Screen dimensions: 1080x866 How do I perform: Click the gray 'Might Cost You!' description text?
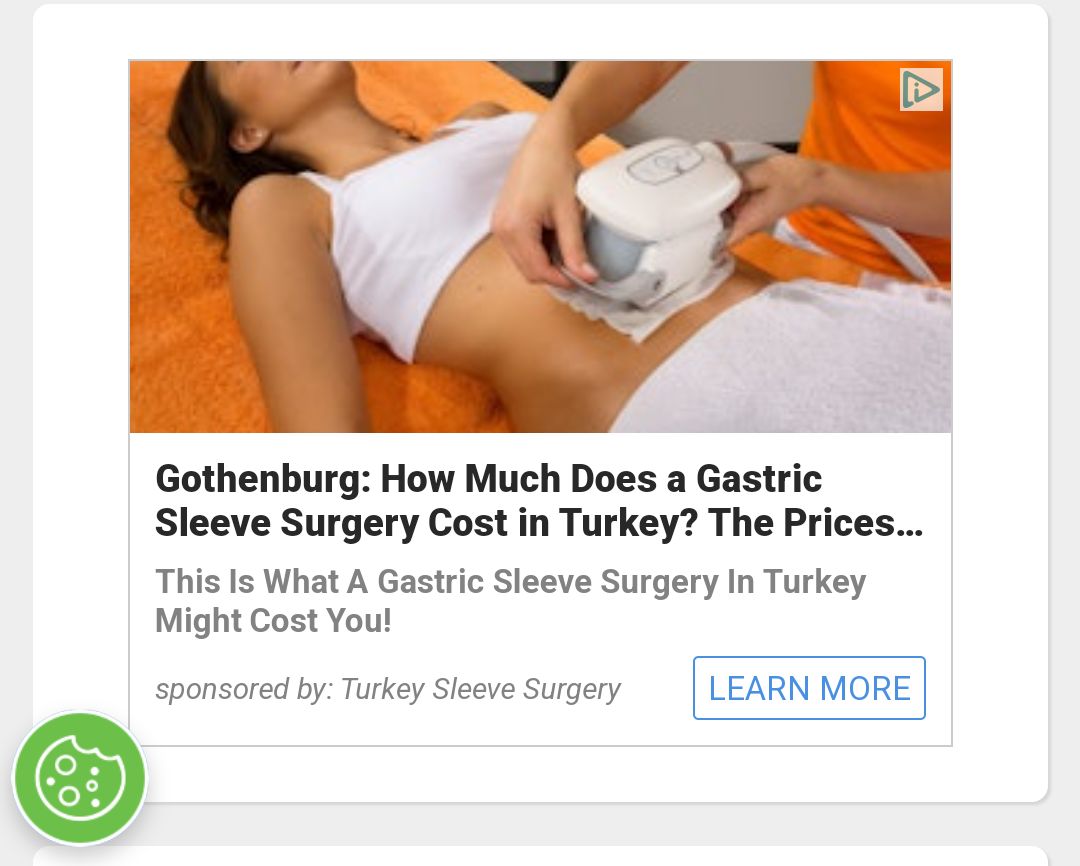[273, 621]
